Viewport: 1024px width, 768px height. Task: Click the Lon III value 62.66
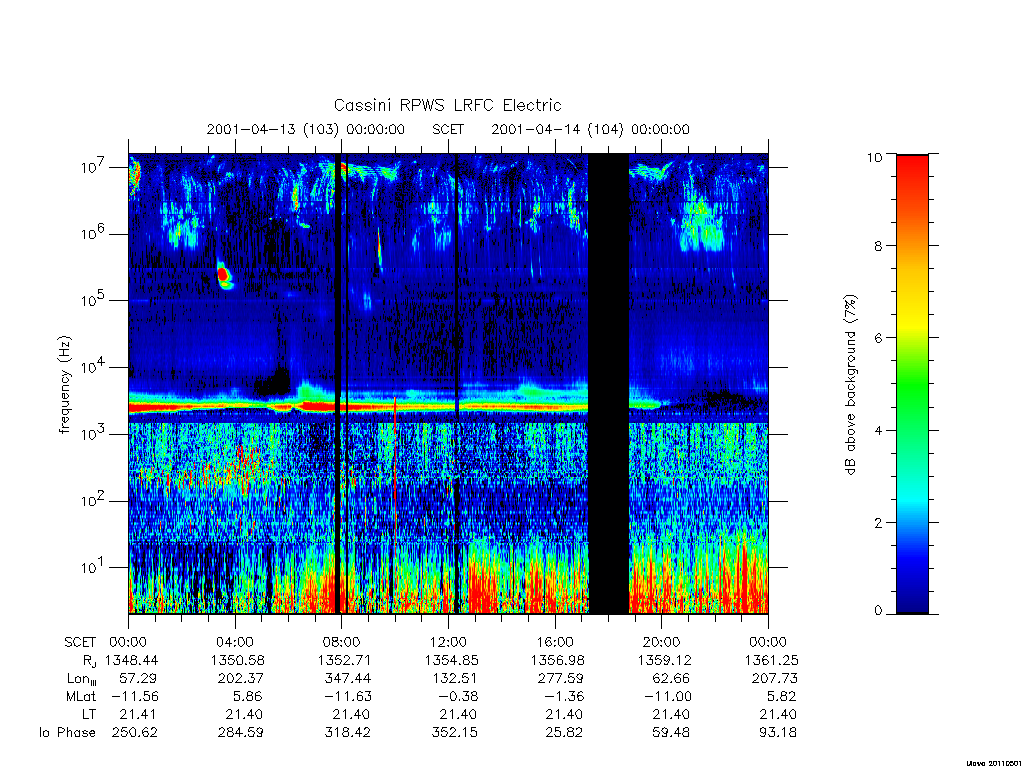point(671,679)
